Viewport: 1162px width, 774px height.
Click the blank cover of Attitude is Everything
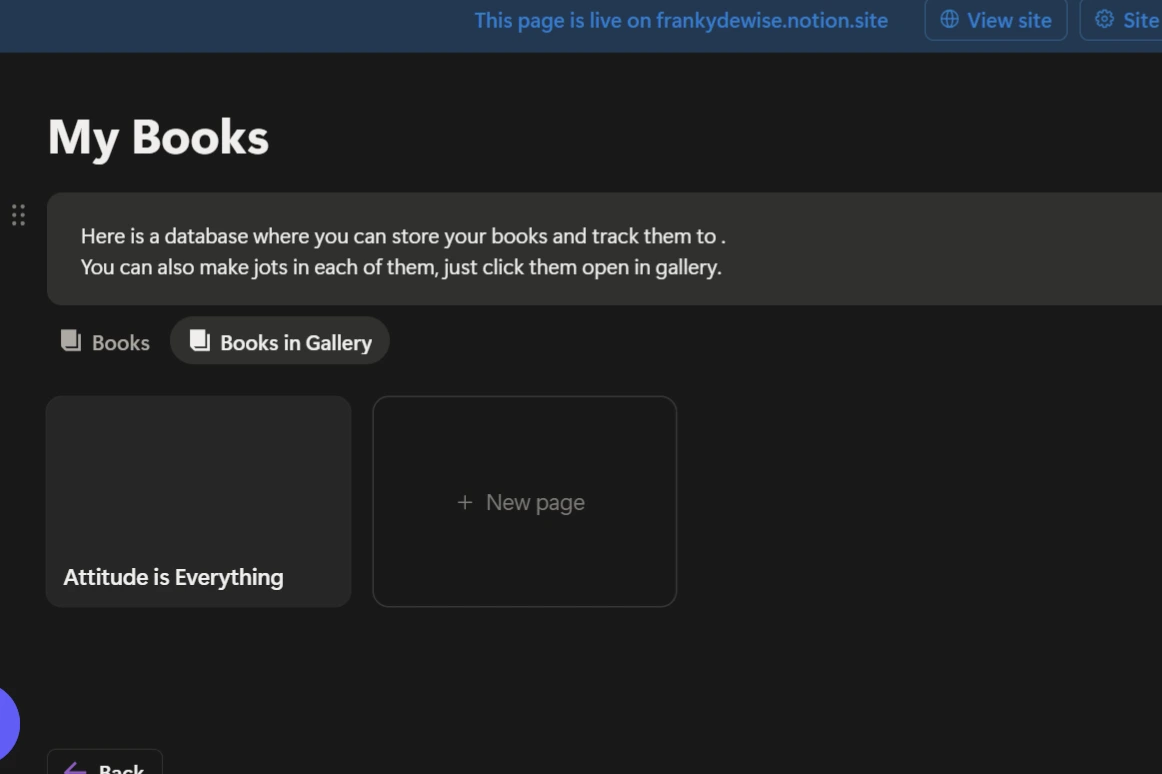[x=197, y=470]
